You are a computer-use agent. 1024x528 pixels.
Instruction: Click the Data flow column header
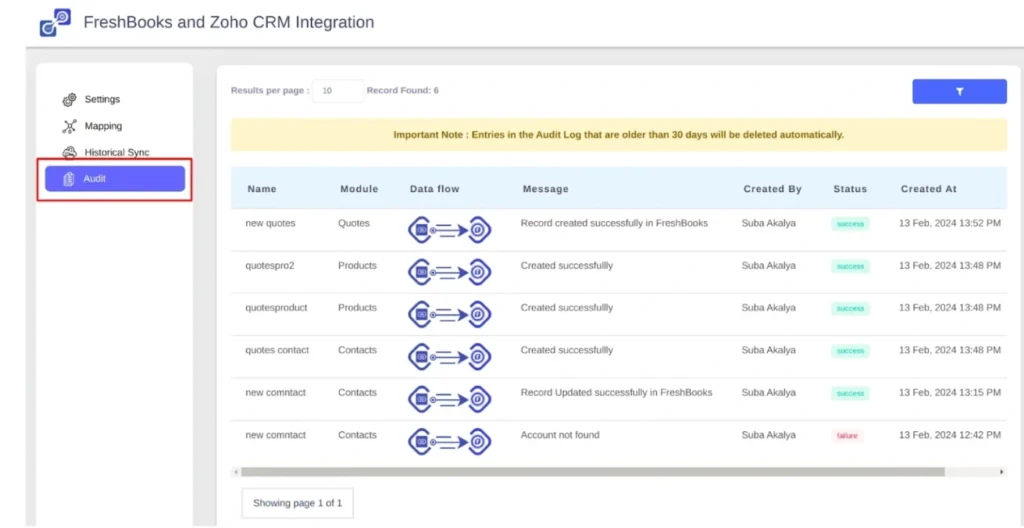(x=435, y=189)
